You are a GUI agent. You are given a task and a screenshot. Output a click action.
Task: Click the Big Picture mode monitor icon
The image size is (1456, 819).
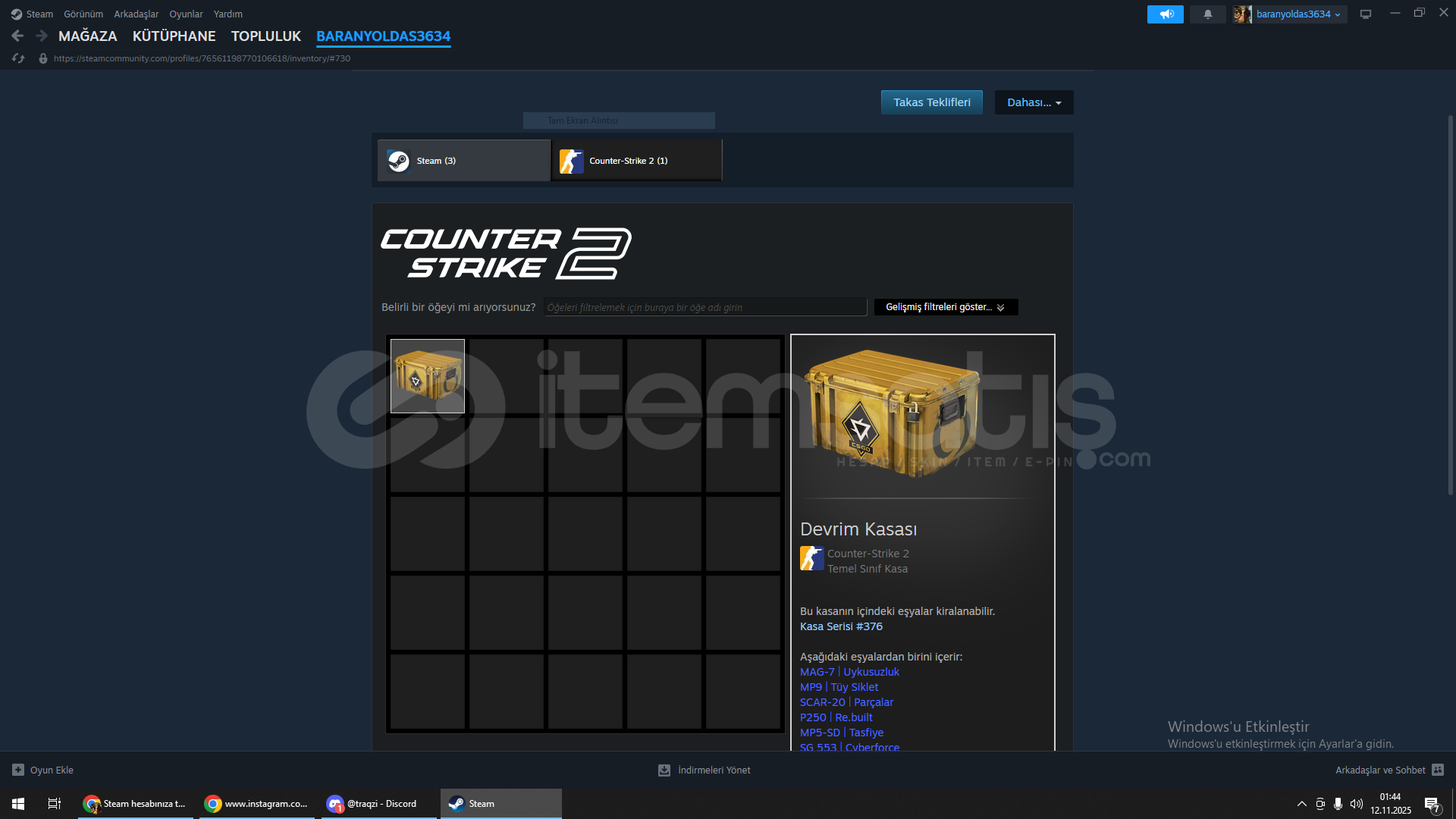[1366, 14]
